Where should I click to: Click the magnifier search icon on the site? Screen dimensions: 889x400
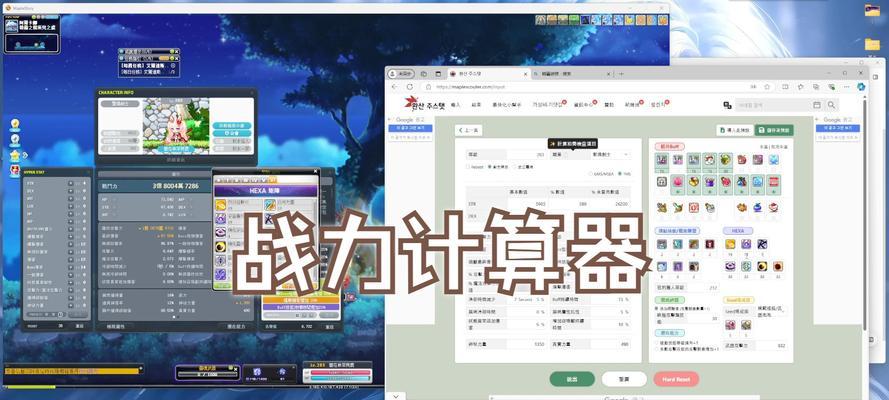pyautogui.click(x=831, y=105)
